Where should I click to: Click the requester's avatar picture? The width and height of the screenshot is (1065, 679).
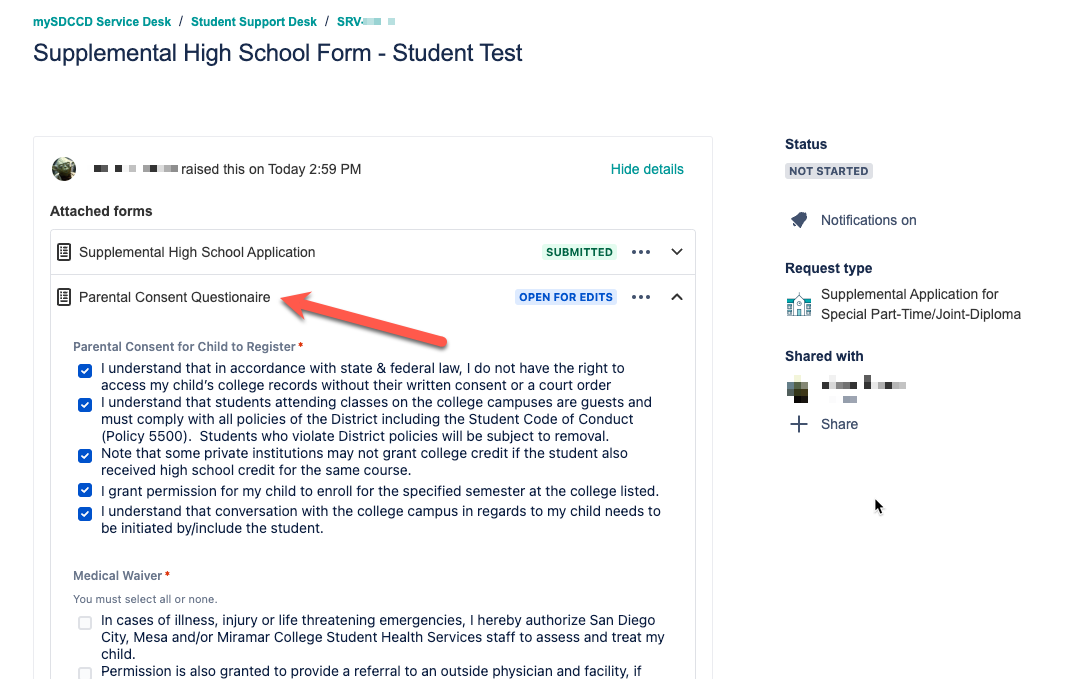coord(64,169)
